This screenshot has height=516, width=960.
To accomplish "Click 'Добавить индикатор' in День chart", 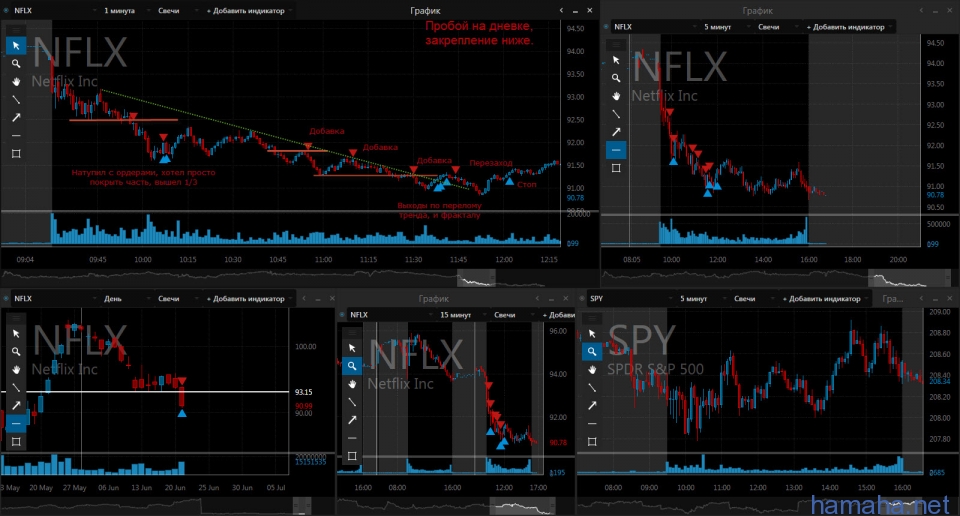I will (x=246, y=299).
